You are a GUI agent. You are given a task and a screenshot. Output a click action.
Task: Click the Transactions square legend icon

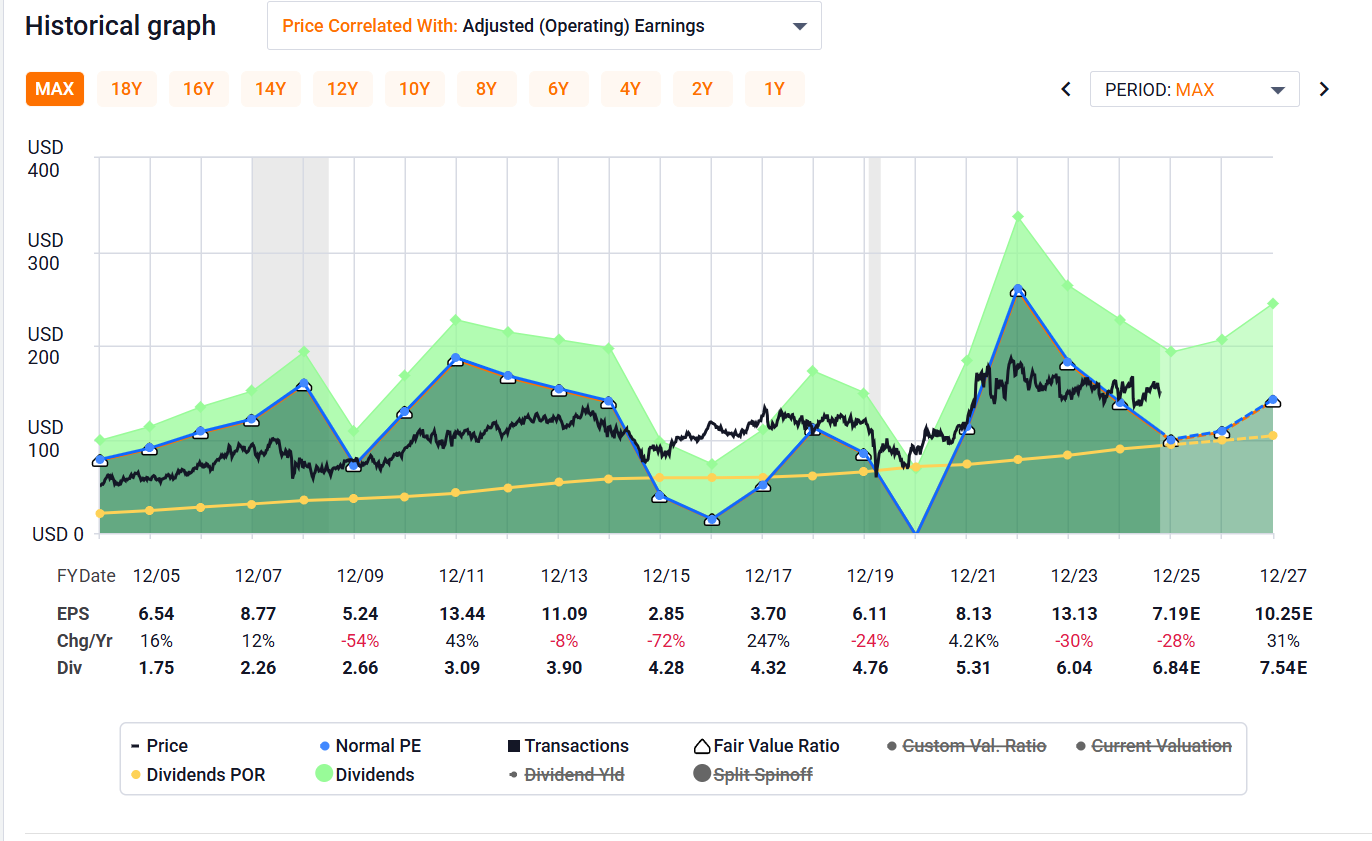514,746
